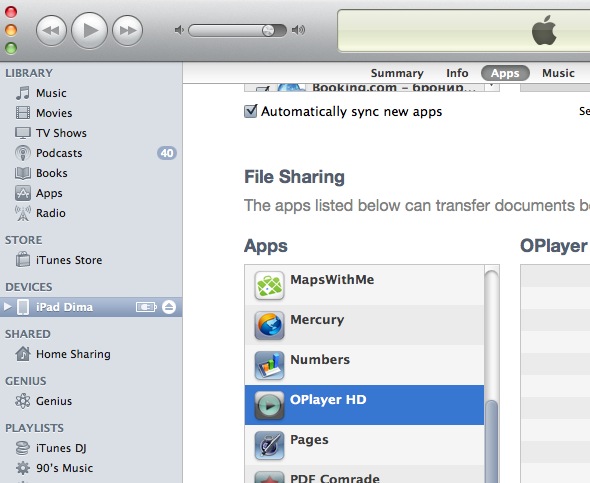Click the PDF Comrade name in the list

point(335,478)
